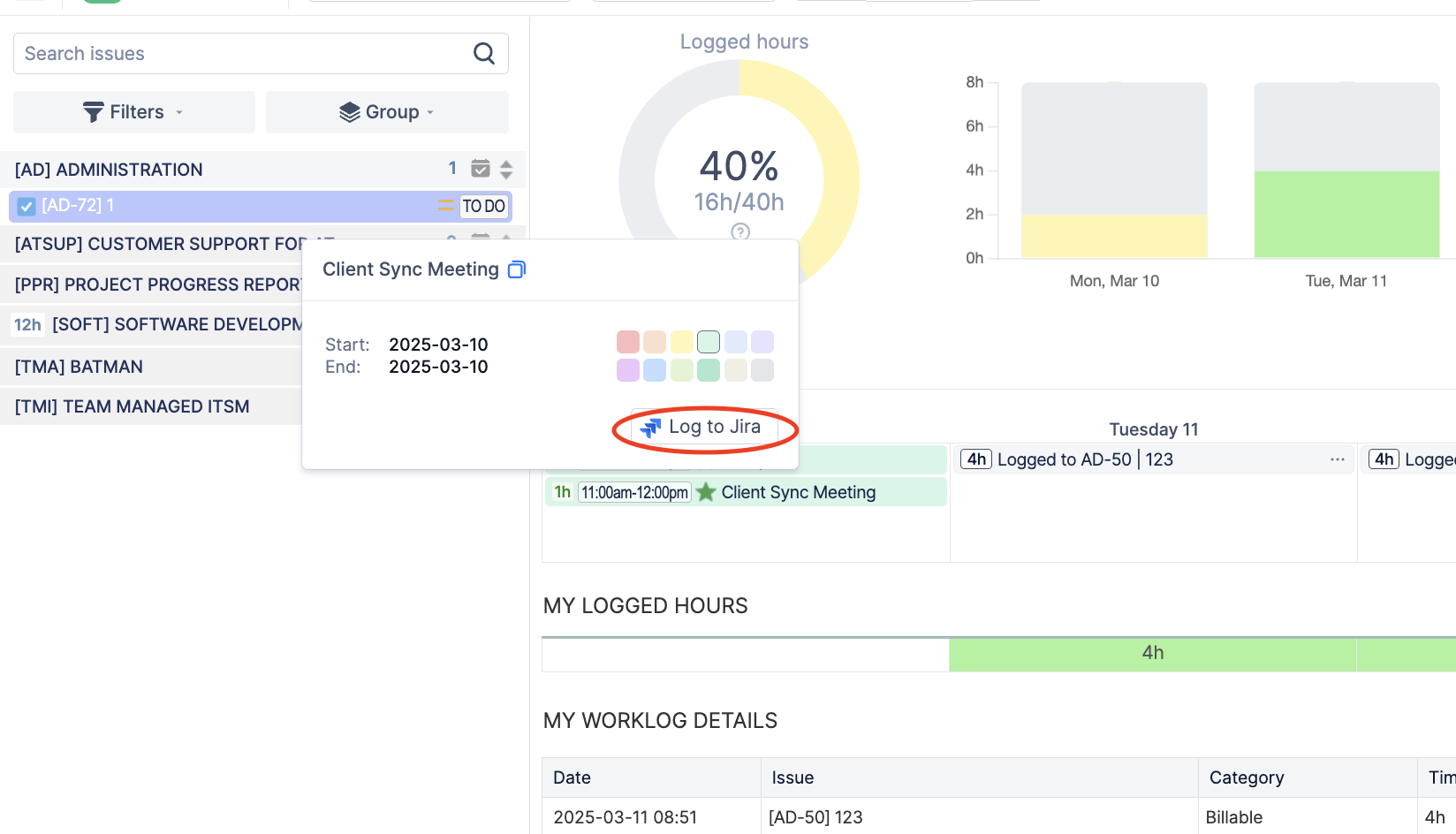Open the Group dropdown
This screenshot has height=834, width=1456.
387,112
